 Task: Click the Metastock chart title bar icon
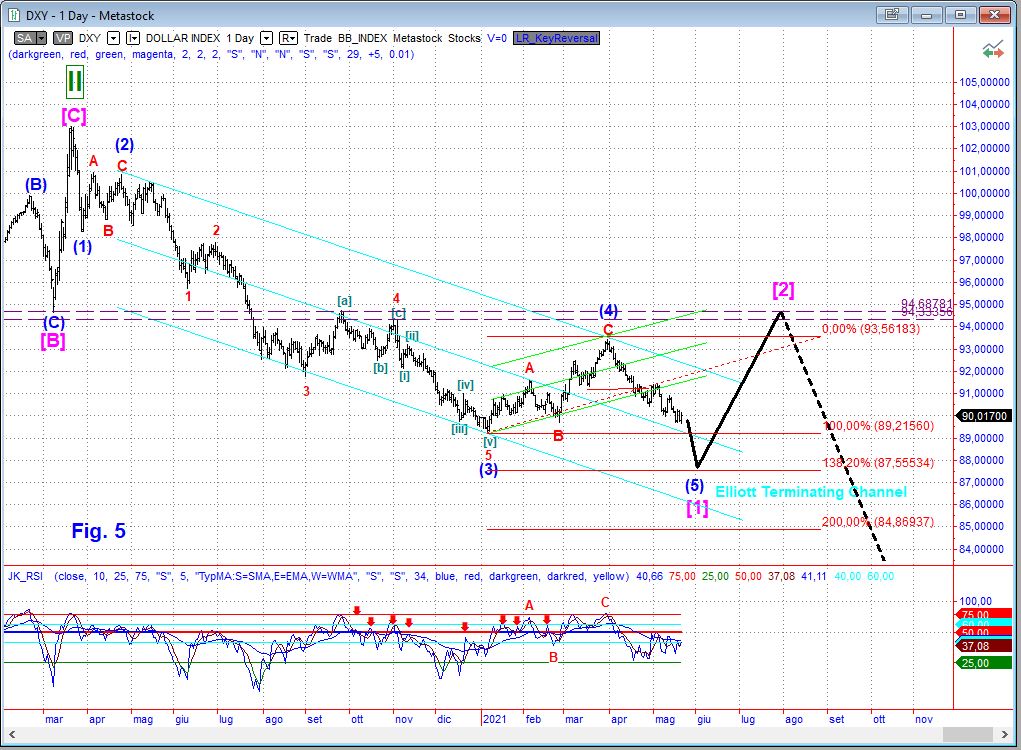13,14
